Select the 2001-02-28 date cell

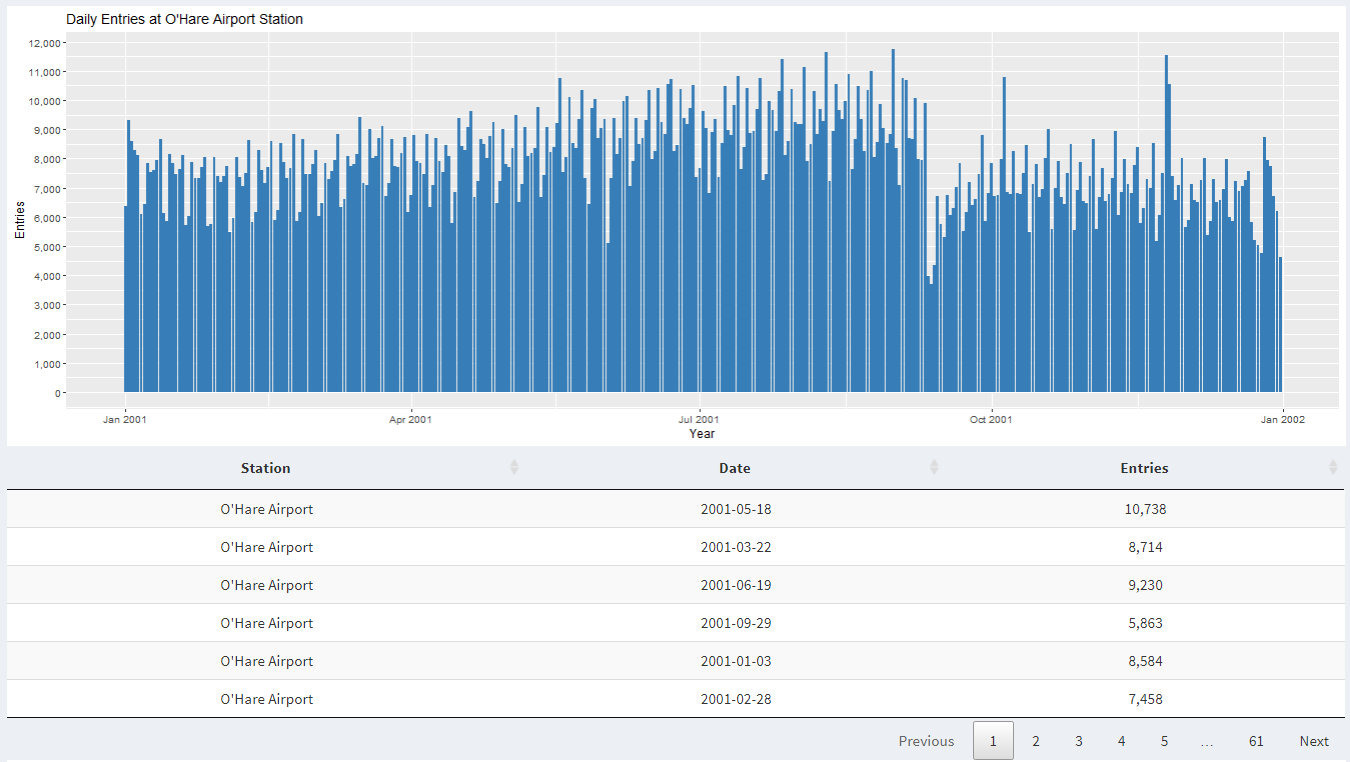click(x=736, y=699)
